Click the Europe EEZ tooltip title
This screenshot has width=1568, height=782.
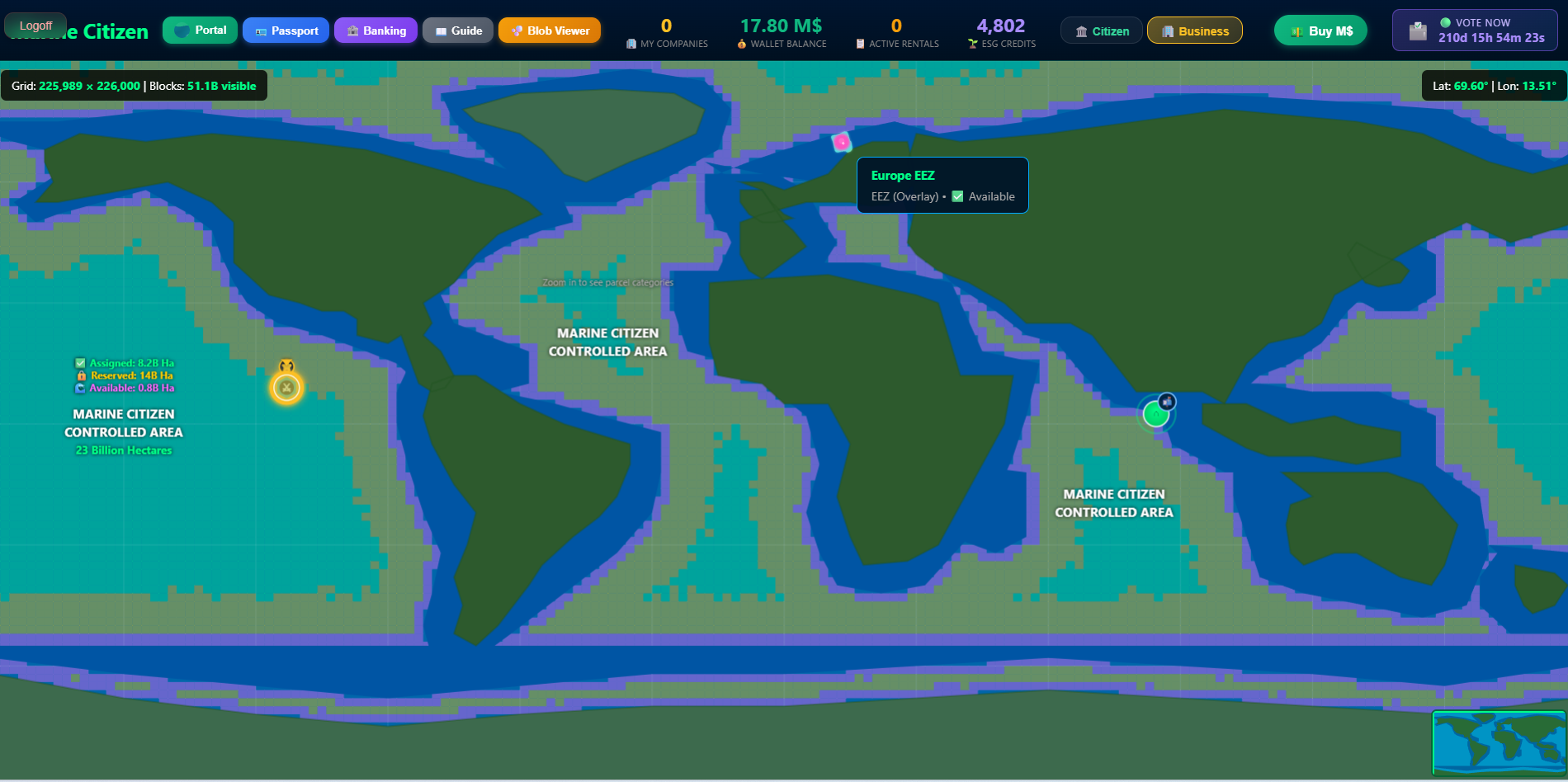coord(903,176)
